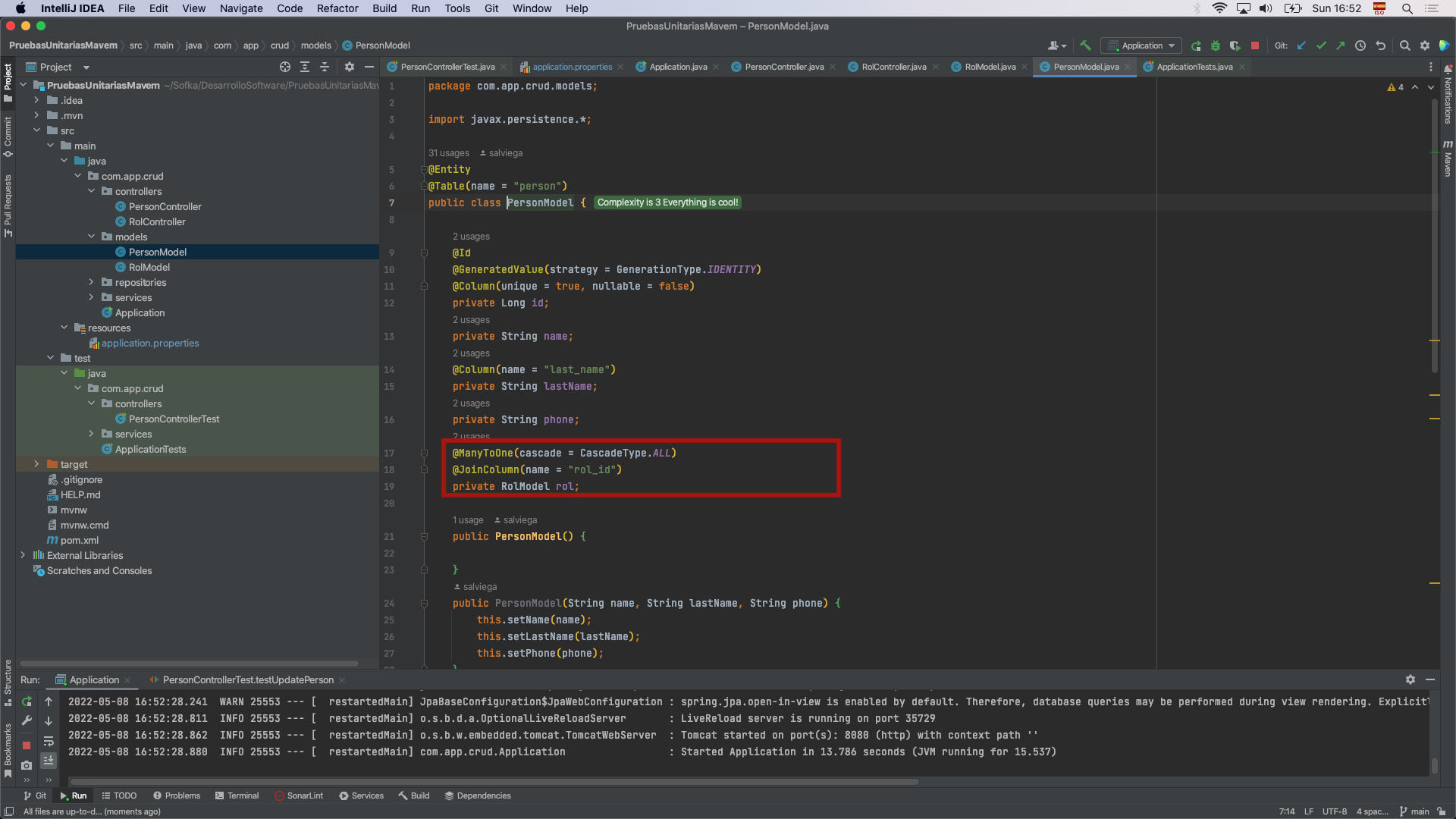
Task: Dump threads with the camera icon
Action: pyautogui.click(x=27, y=765)
